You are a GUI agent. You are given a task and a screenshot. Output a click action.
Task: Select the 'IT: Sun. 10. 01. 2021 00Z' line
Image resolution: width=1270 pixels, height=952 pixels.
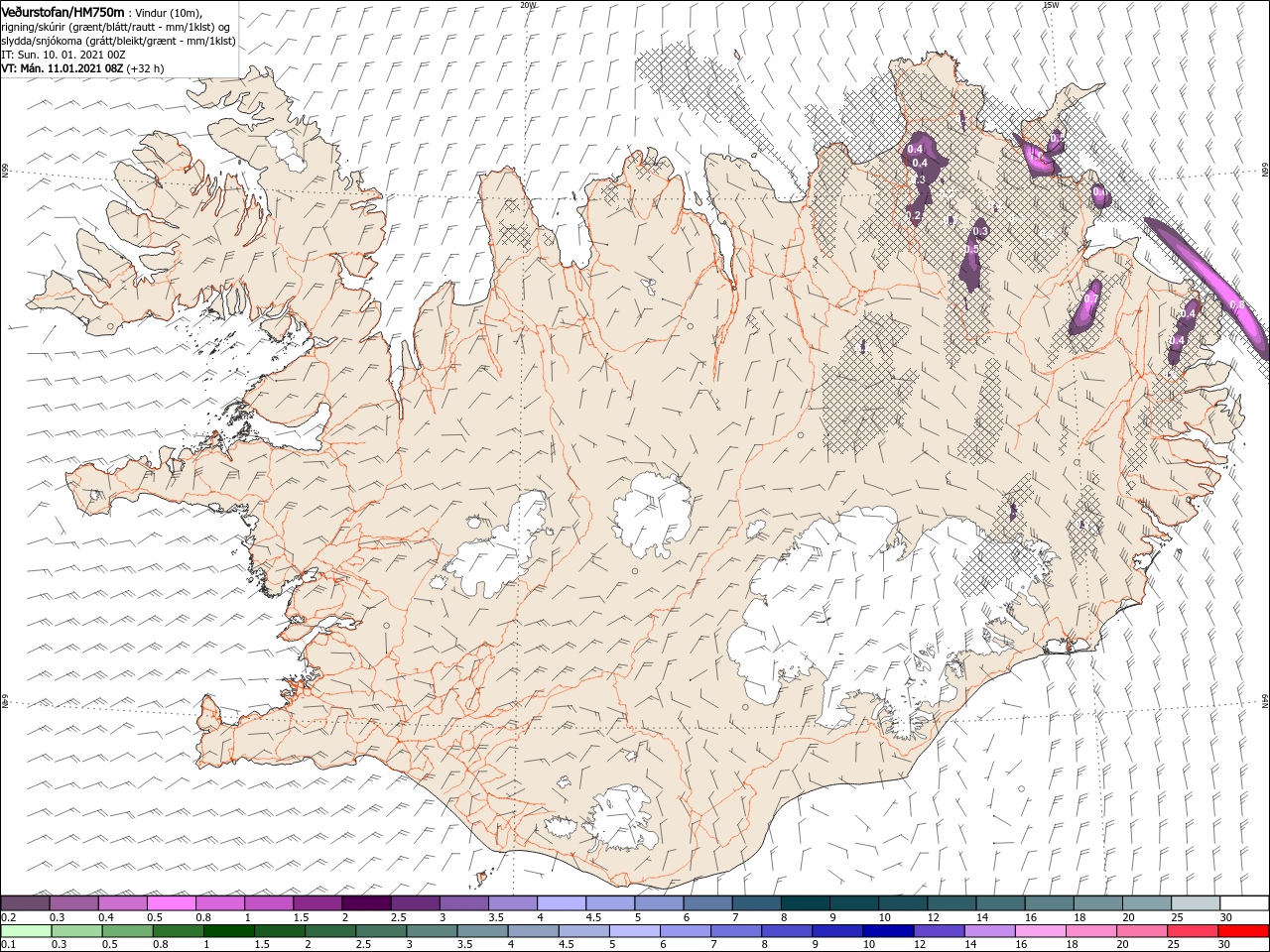tap(63, 55)
